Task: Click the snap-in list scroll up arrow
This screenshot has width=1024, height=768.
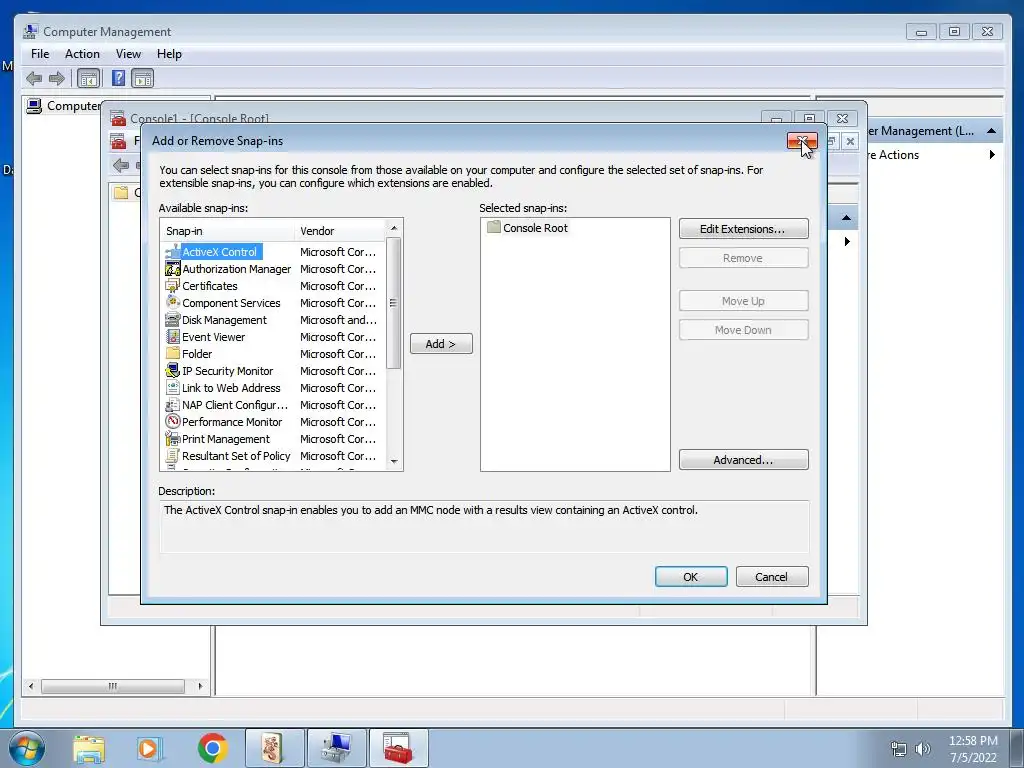Action: pos(394,228)
